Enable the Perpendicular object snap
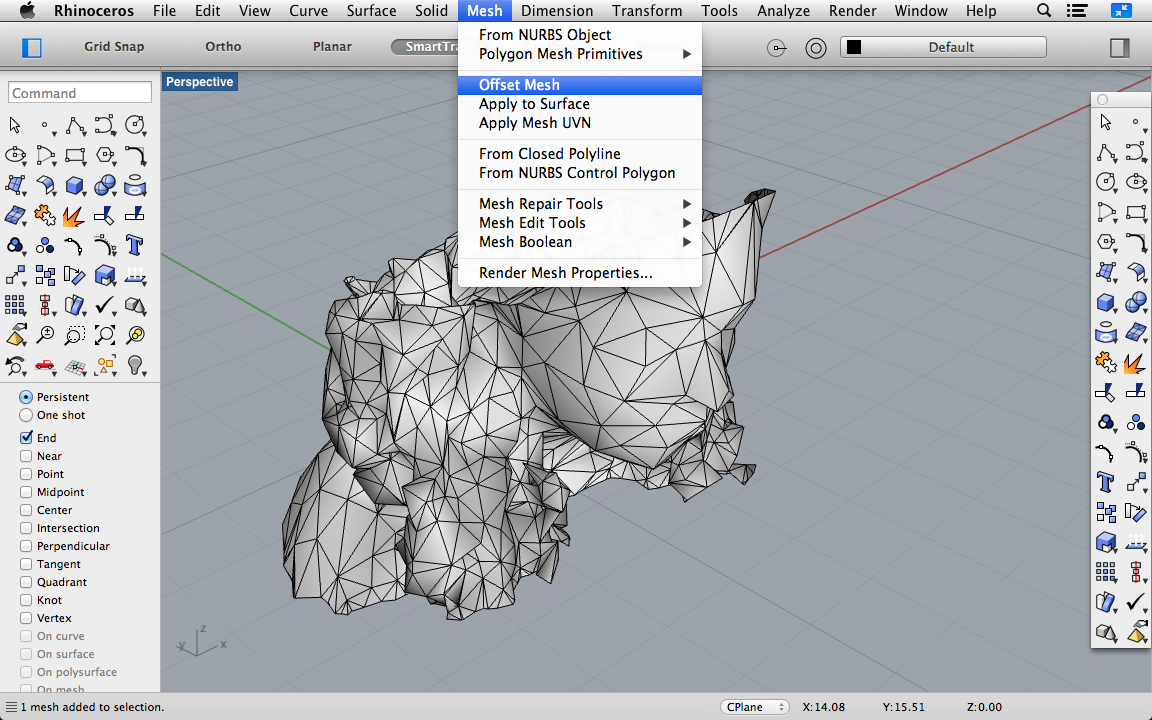This screenshot has height=720, width=1152. [26, 546]
